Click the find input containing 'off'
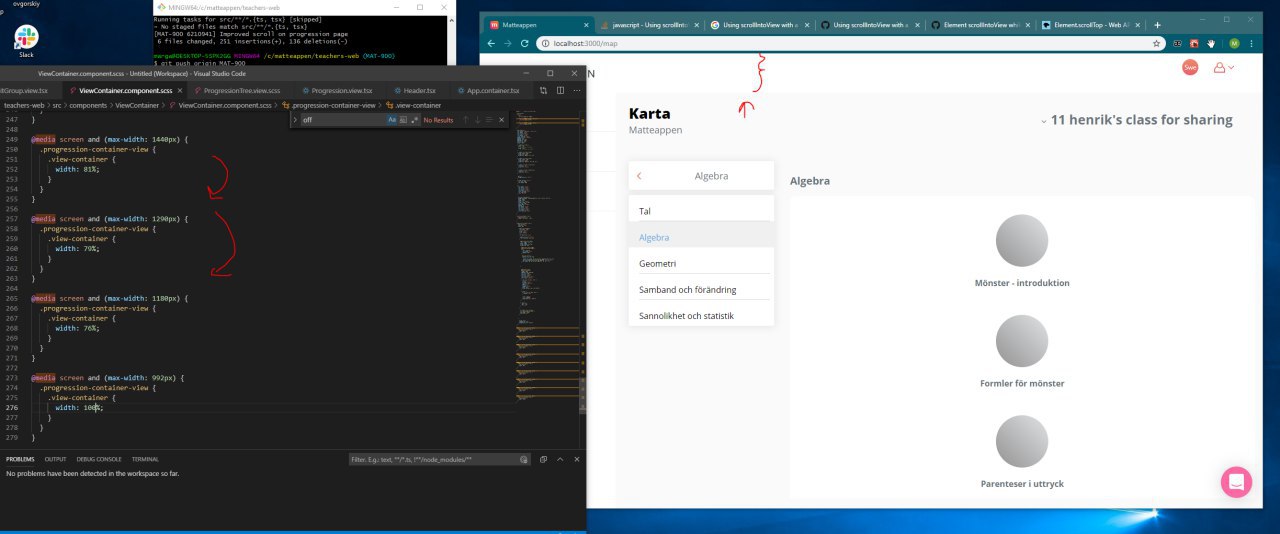 click(342, 119)
